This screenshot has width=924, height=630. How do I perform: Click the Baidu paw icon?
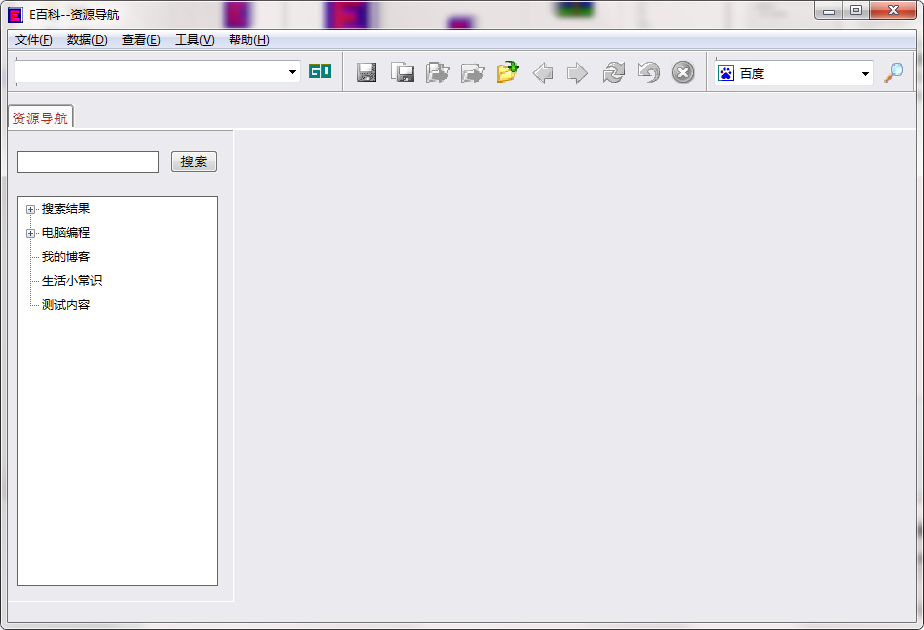pos(726,73)
